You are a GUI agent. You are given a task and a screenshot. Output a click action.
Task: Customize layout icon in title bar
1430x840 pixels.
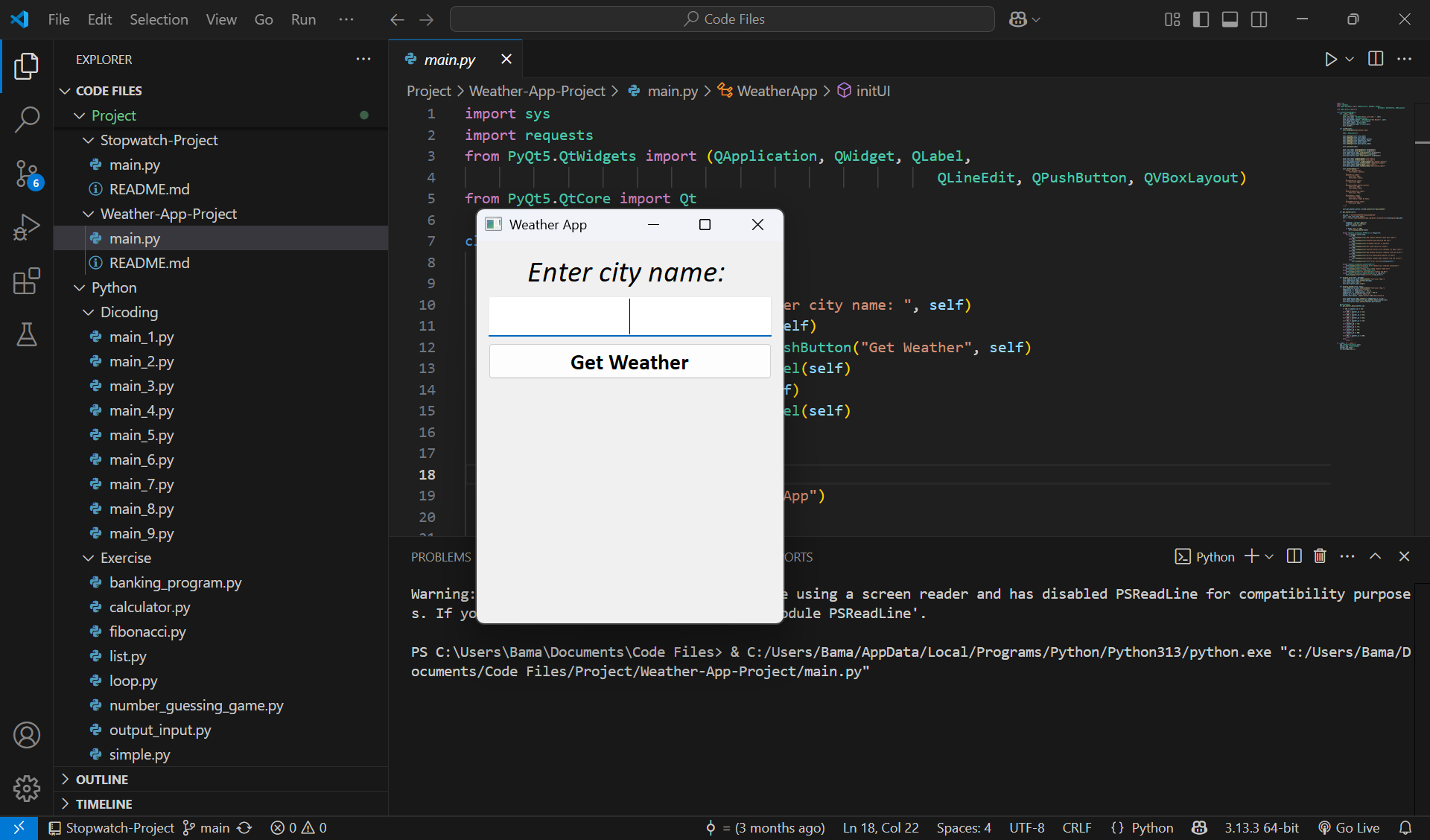click(x=1172, y=19)
